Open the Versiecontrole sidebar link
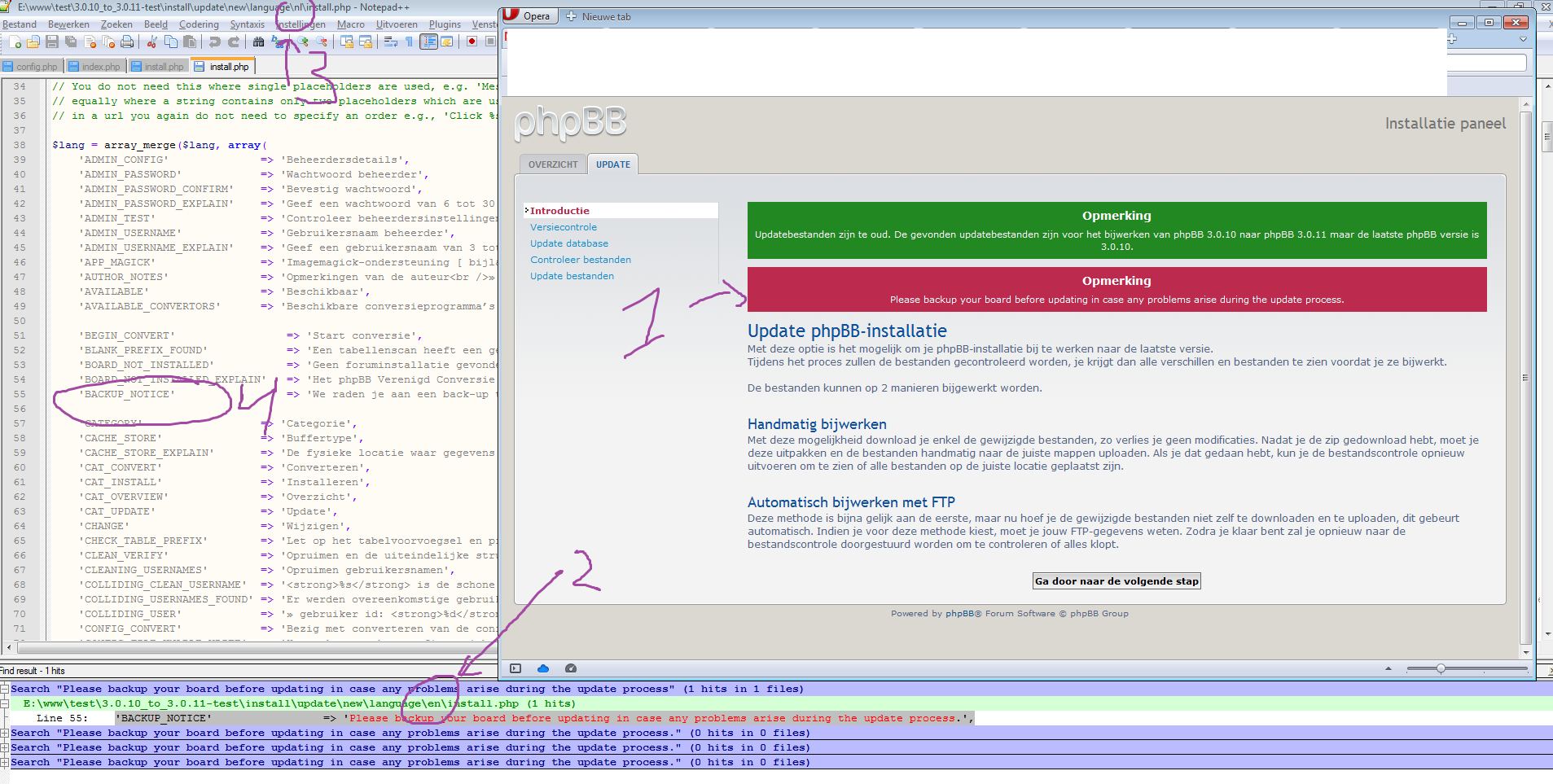1553x784 pixels. tap(564, 227)
